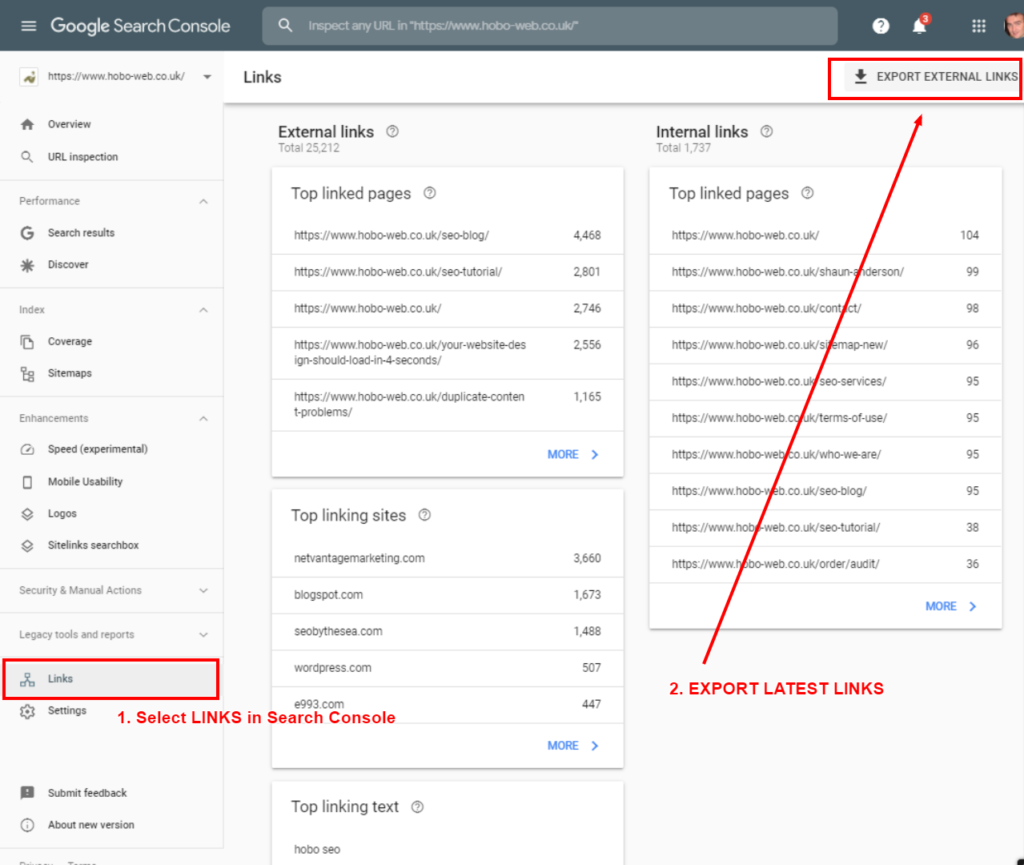
Task: Go to URL inspection
Action: point(82,157)
